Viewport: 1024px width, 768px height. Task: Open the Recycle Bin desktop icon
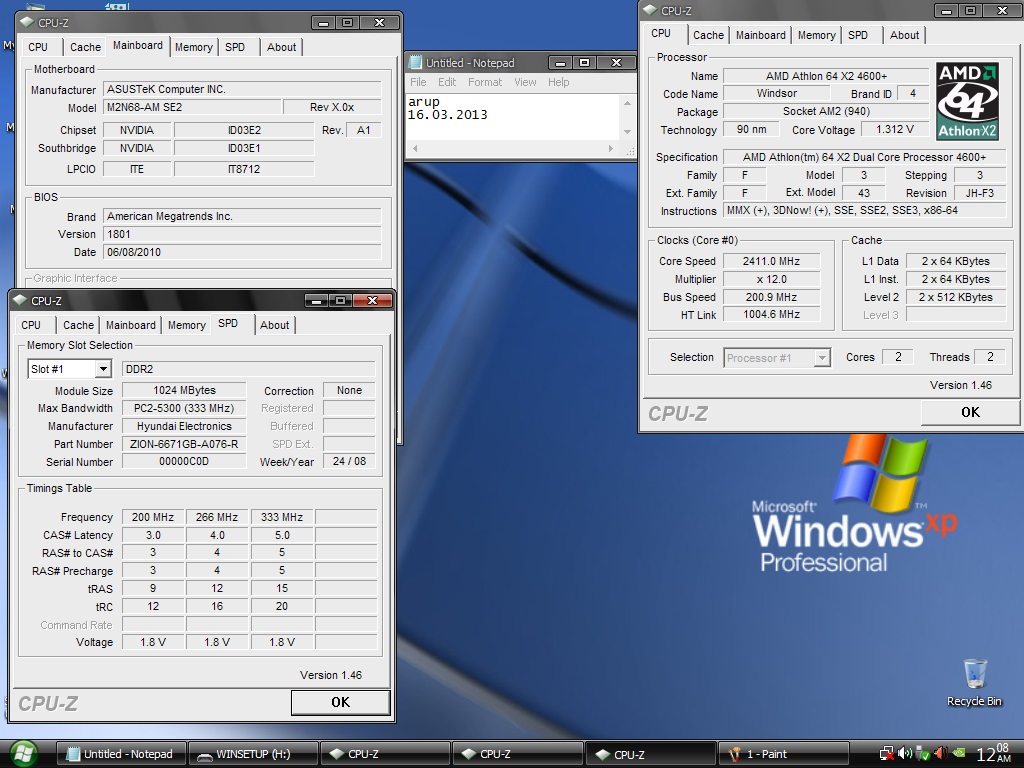pyautogui.click(x=974, y=682)
